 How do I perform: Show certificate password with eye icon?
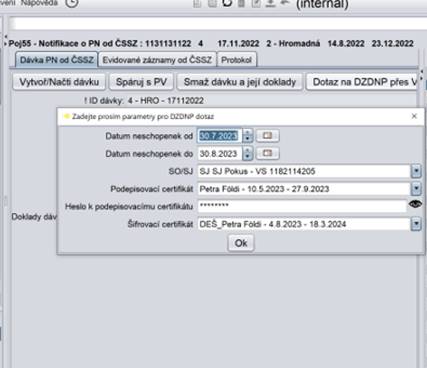415,204
